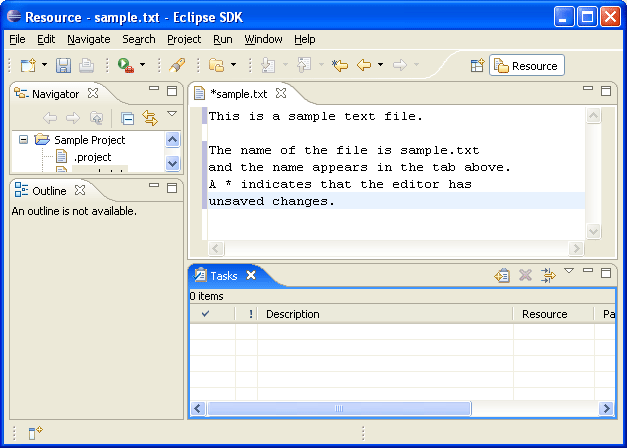Click Navigator Back arrow icon
627x448 pixels.
pos(50,118)
